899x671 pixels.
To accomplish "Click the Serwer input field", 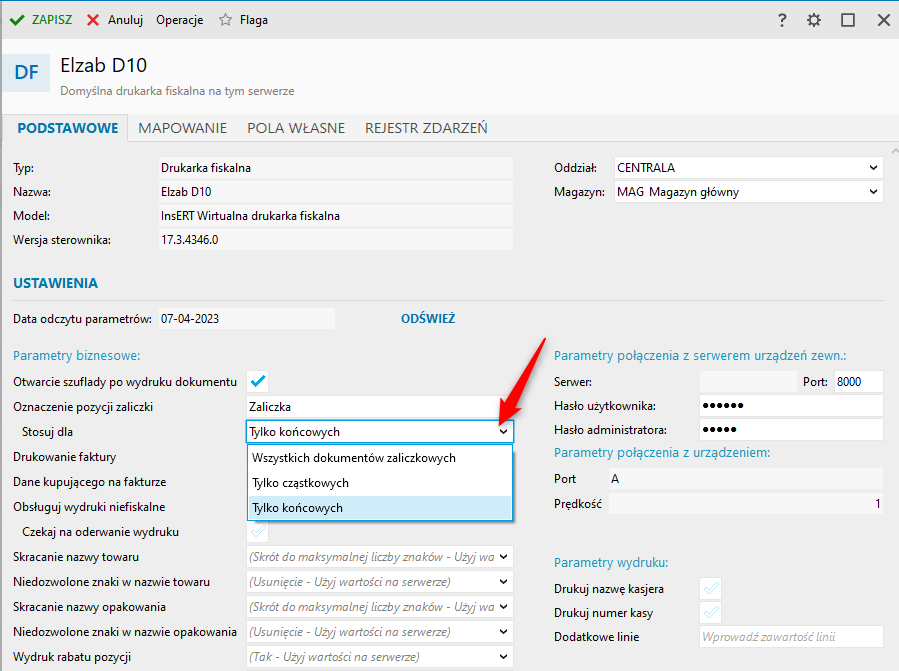I will (x=748, y=382).
